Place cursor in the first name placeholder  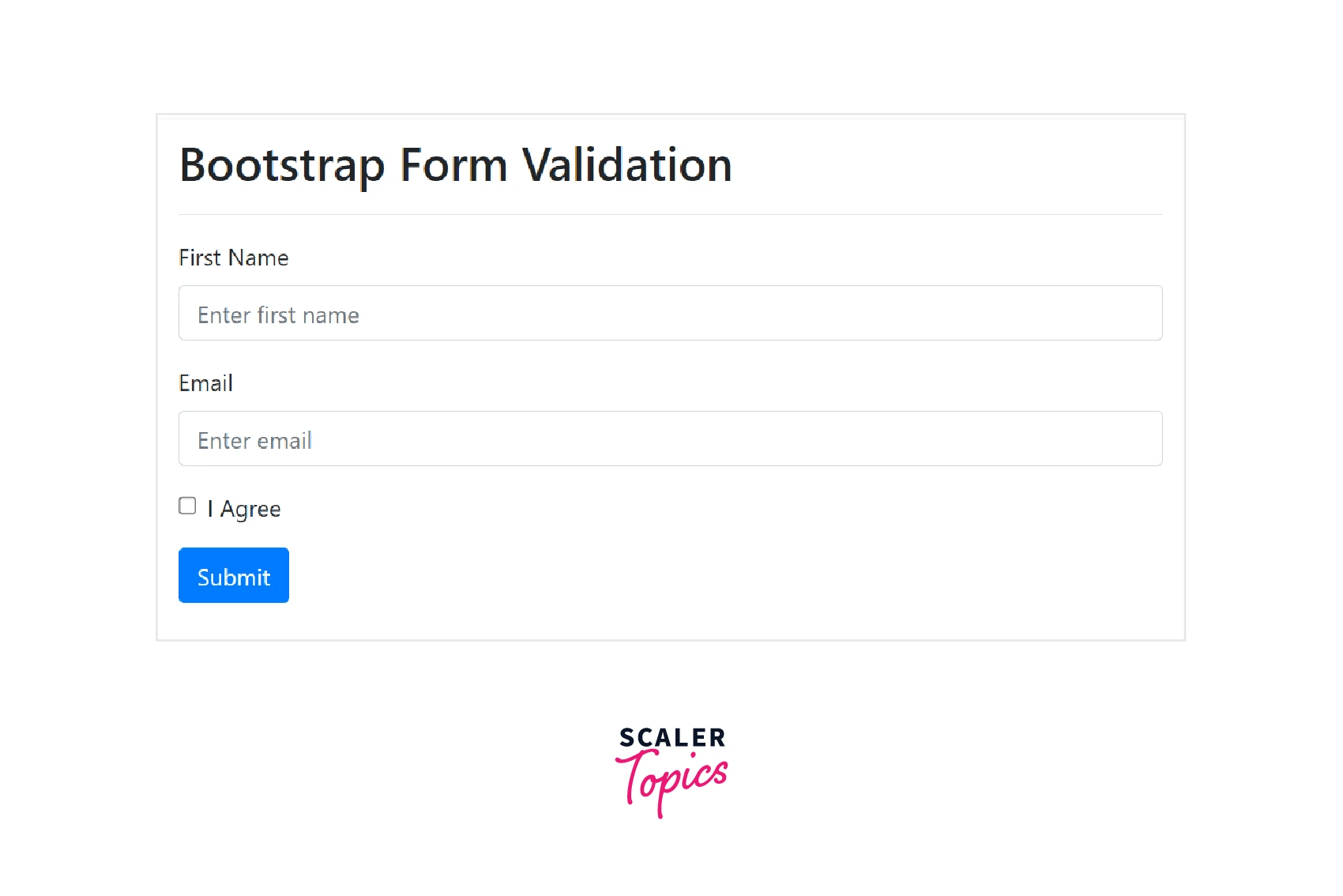278,314
